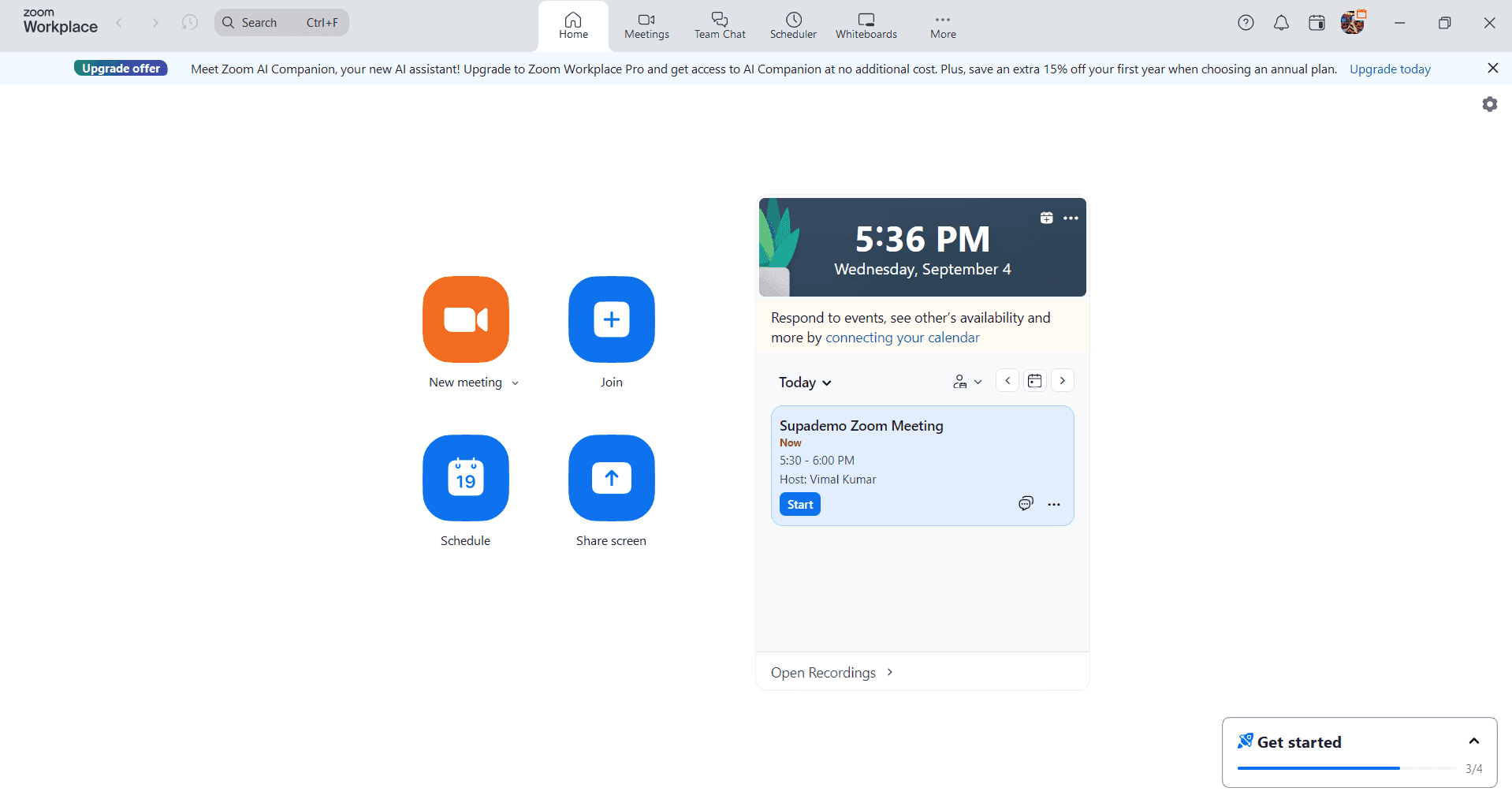This screenshot has height=799, width=1512.
Task: Switch to the Meetings tab
Action: pos(646,25)
